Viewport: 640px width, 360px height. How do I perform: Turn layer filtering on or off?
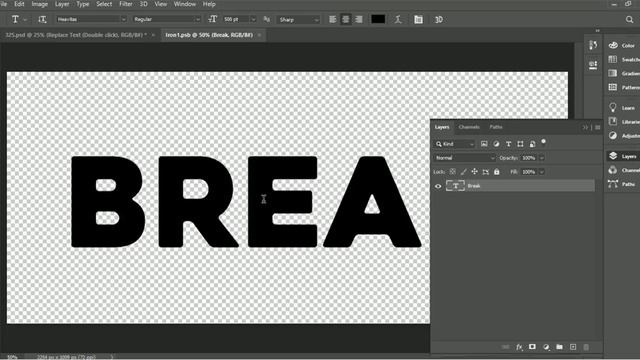(543, 142)
